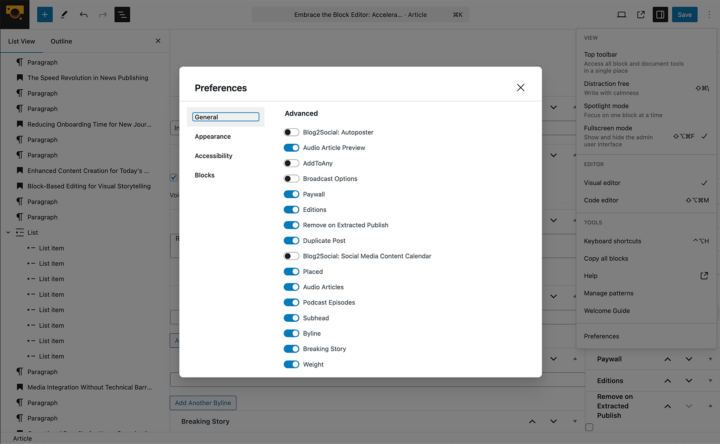Click Article breadcrumb in footer
Screen dimensions: 720x444
(x=22, y=438)
